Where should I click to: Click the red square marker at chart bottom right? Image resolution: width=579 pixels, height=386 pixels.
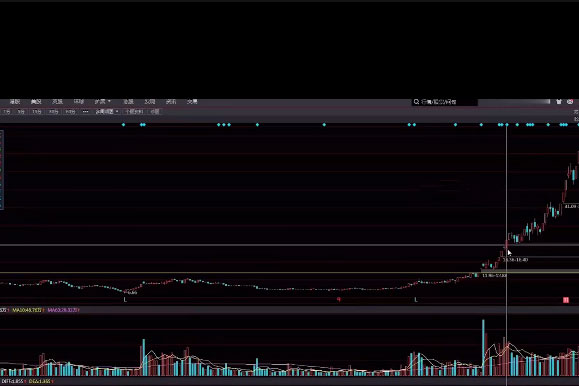(566, 300)
